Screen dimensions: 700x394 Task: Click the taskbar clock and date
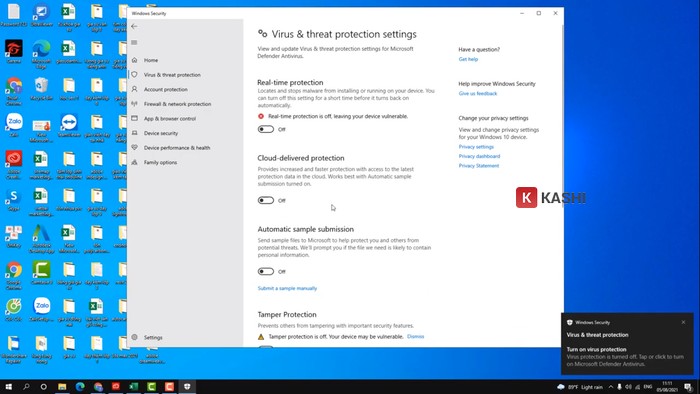667,387
